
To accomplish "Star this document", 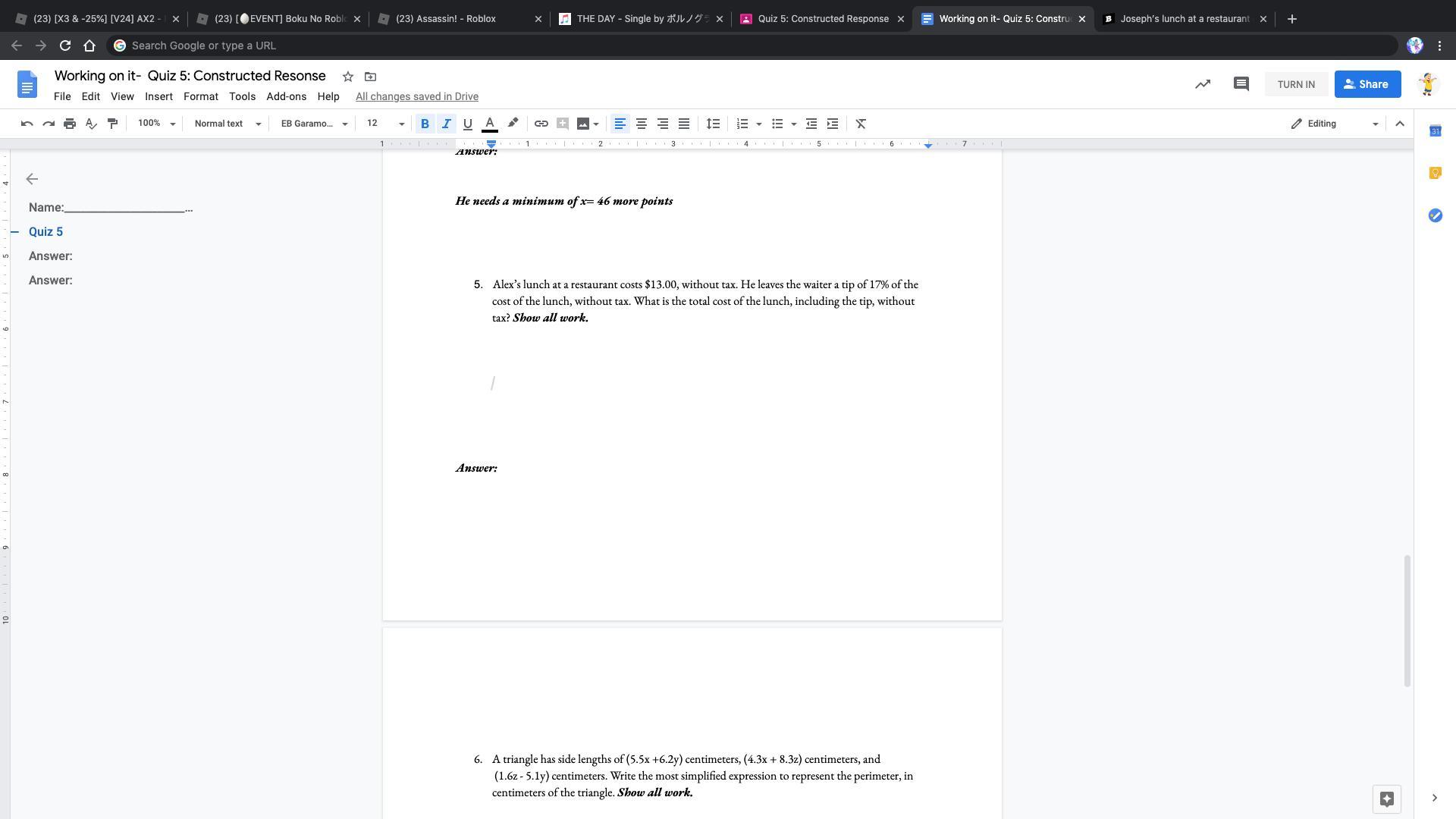I will [x=347, y=77].
